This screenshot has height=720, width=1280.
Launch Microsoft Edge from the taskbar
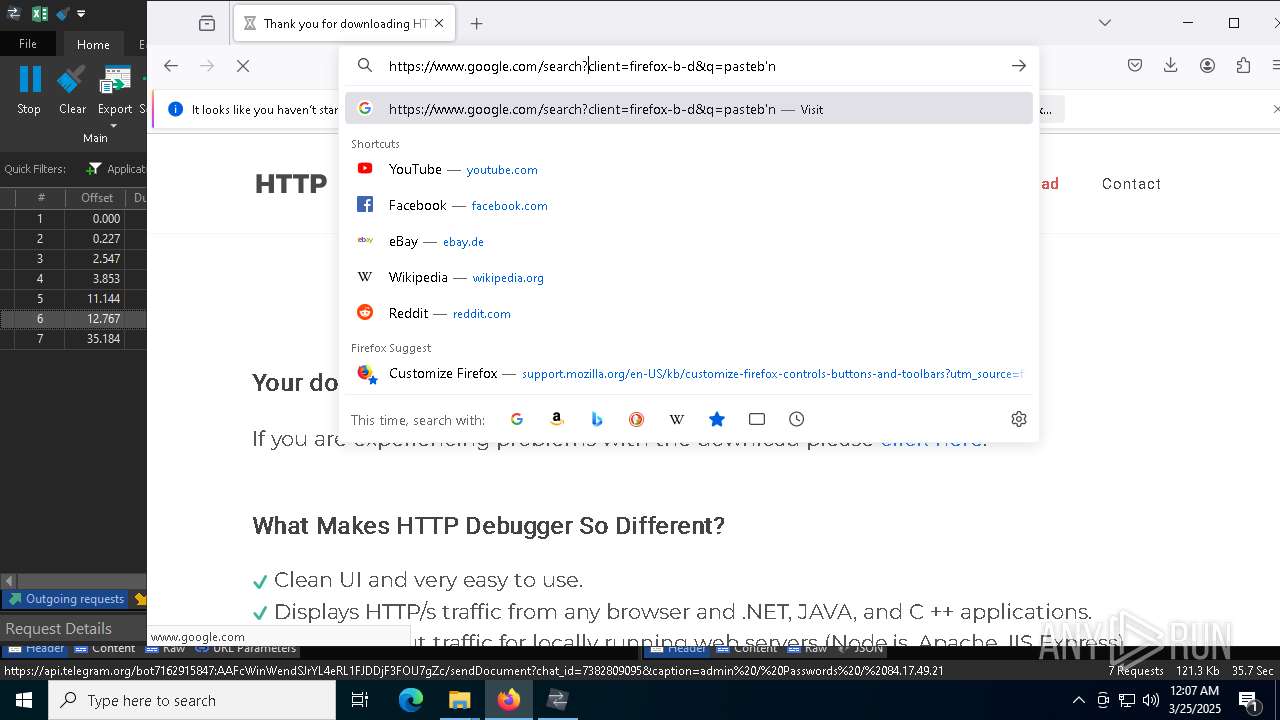[411, 700]
